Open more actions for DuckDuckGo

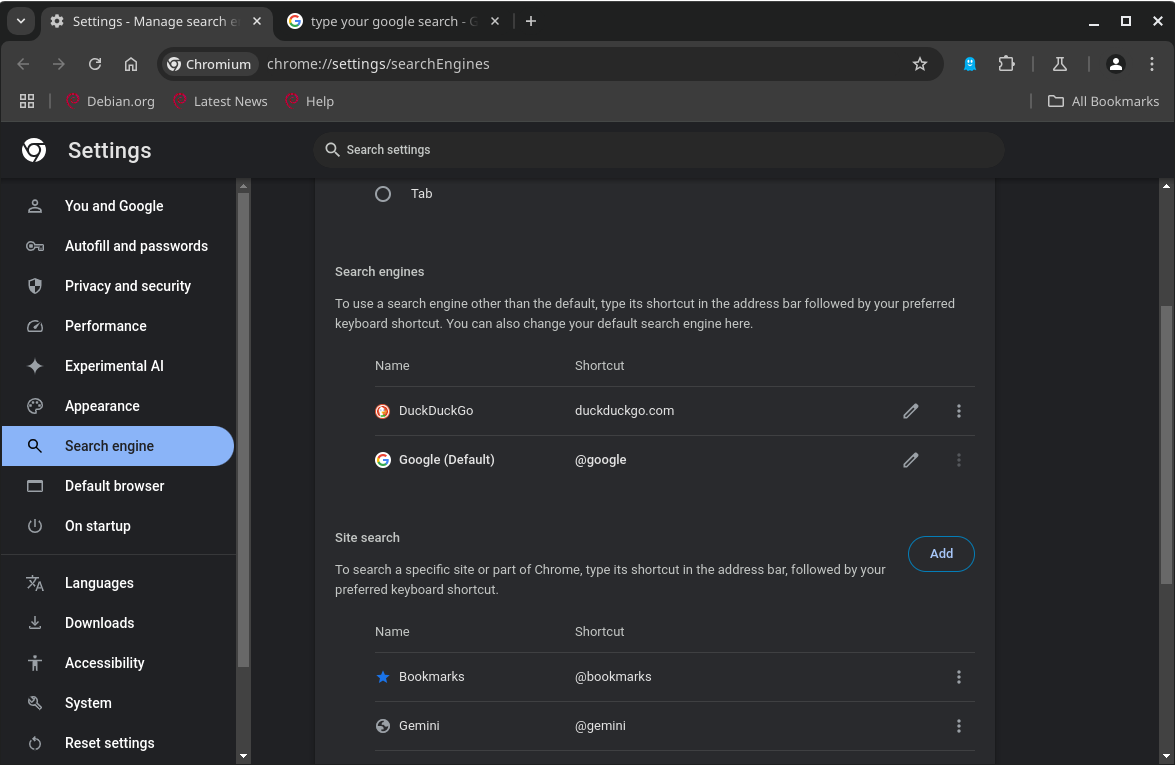[x=958, y=411]
